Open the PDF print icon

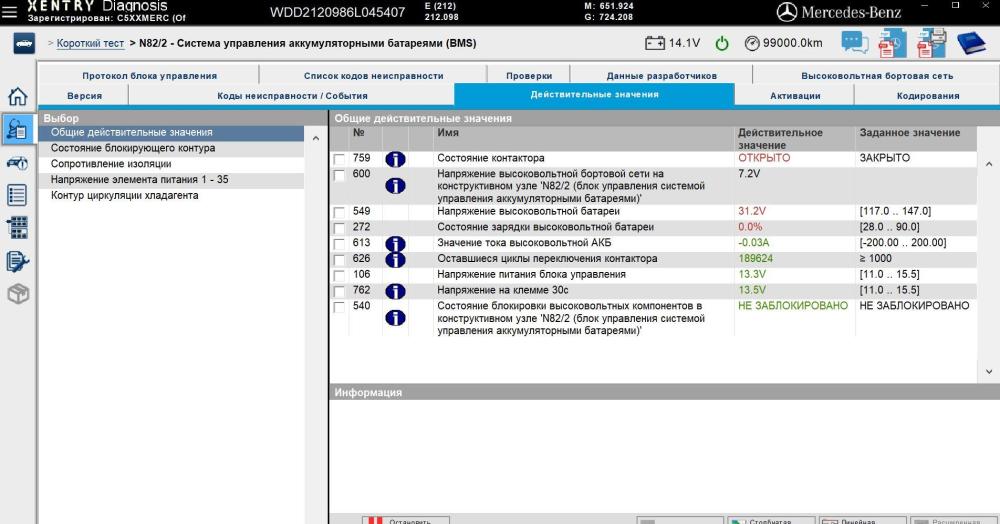click(931, 43)
